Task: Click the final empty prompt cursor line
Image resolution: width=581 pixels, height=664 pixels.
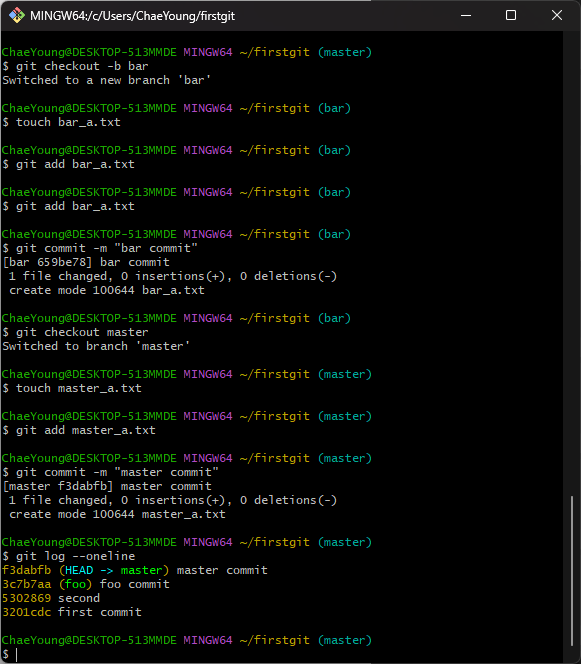Action: pos(10,654)
